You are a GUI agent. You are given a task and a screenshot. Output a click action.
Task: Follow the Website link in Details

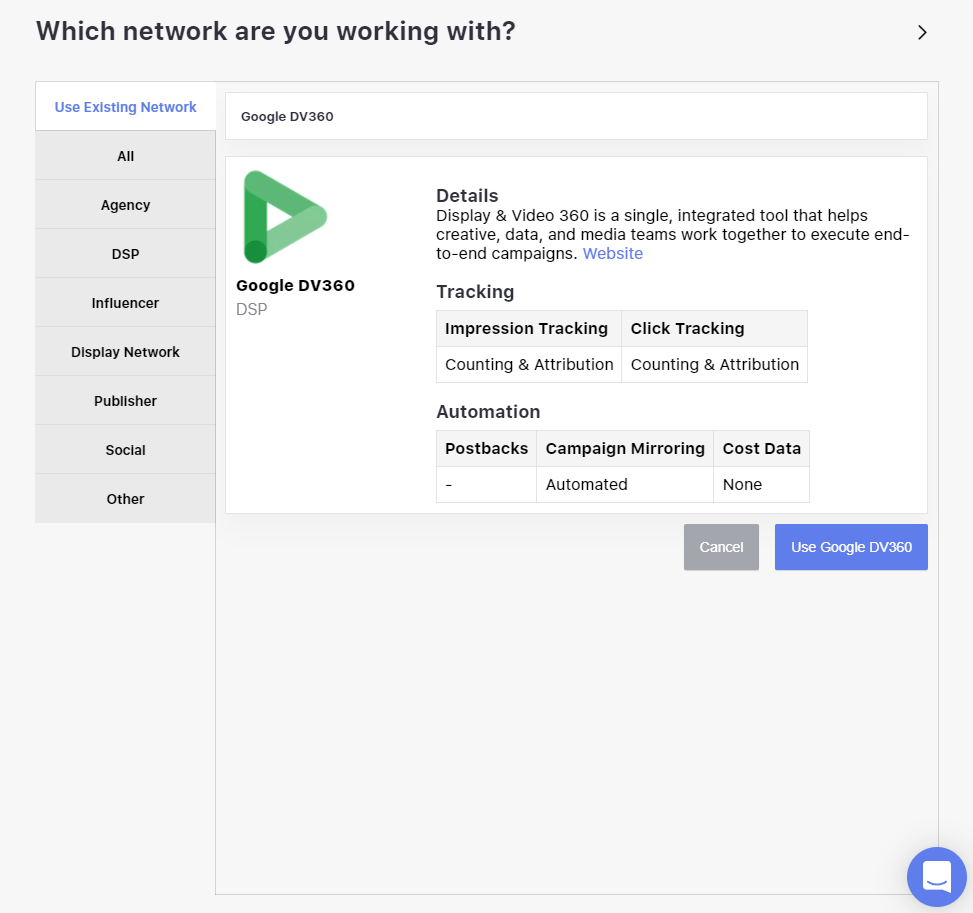point(612,254)
